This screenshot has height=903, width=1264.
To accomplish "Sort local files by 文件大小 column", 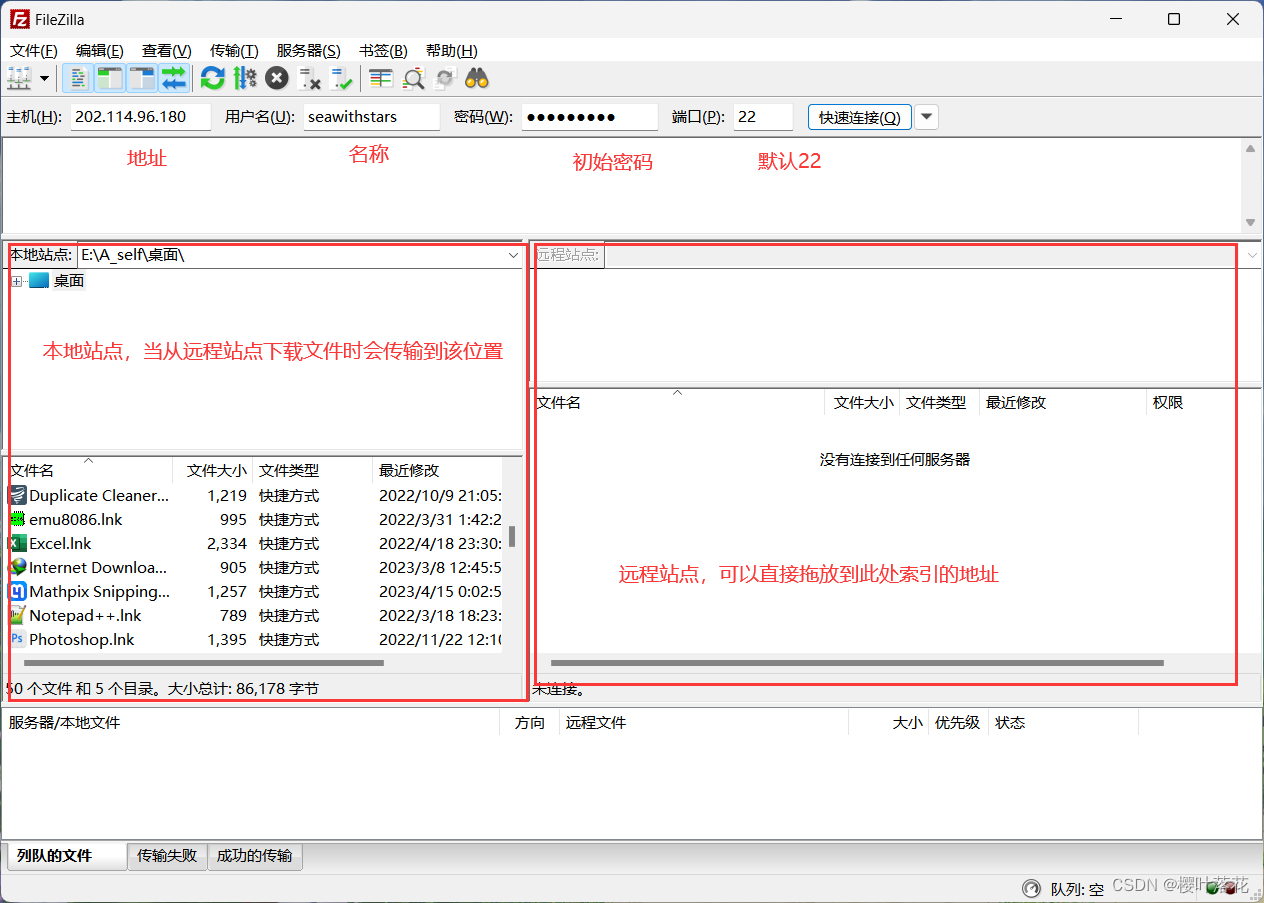I will click(213, 470).
